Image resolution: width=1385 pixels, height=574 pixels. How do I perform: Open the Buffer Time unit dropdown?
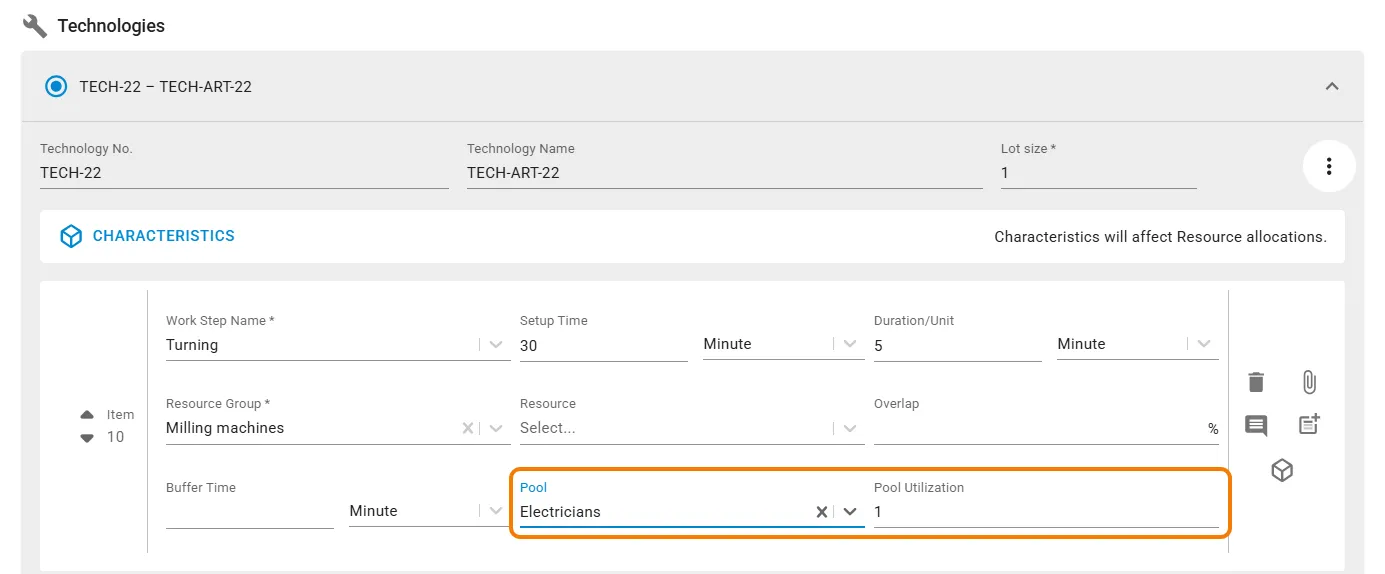coord(496,511)
